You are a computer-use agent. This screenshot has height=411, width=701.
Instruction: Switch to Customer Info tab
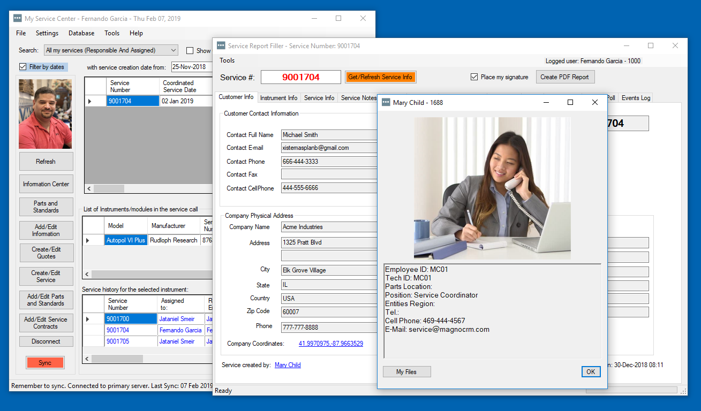pyautogui.click(x=236, y=97)
